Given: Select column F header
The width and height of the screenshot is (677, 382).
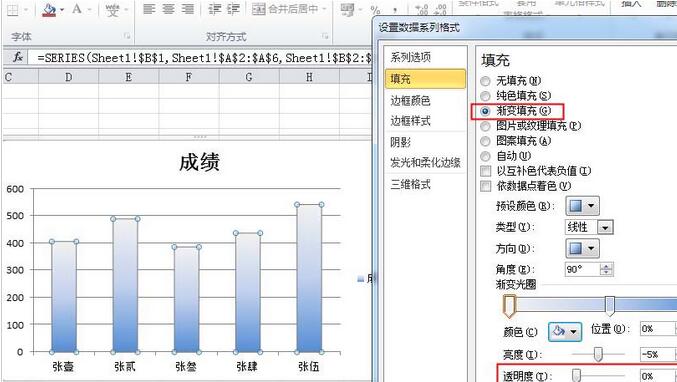Looking at the screenshot, I should (189, 77).
